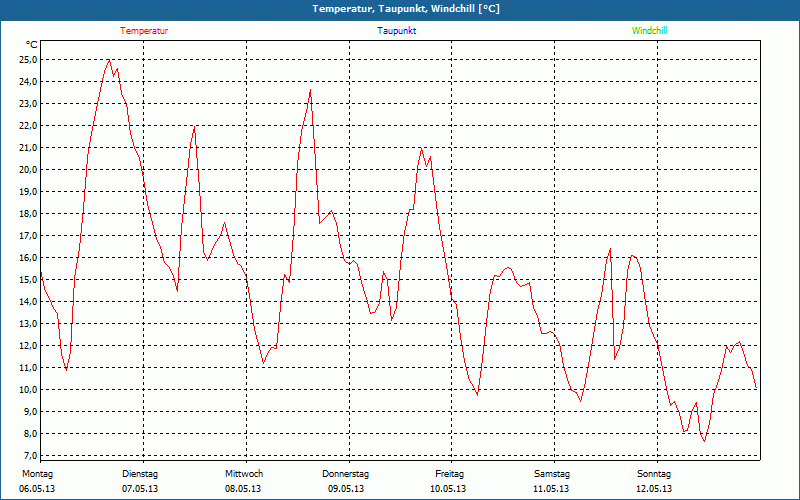Click the 25,0 value on the y-axis

(28, 60)
